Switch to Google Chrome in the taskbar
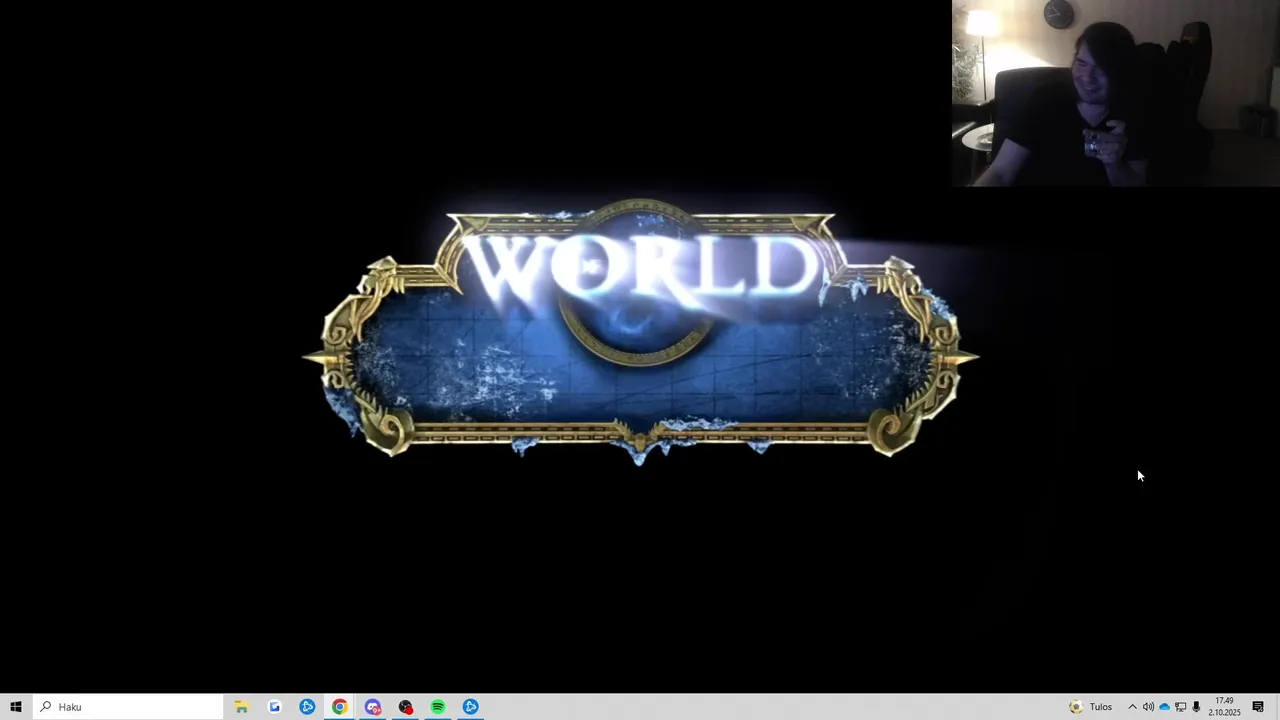Screen dimensions: 1280x720 click(340, 707)
